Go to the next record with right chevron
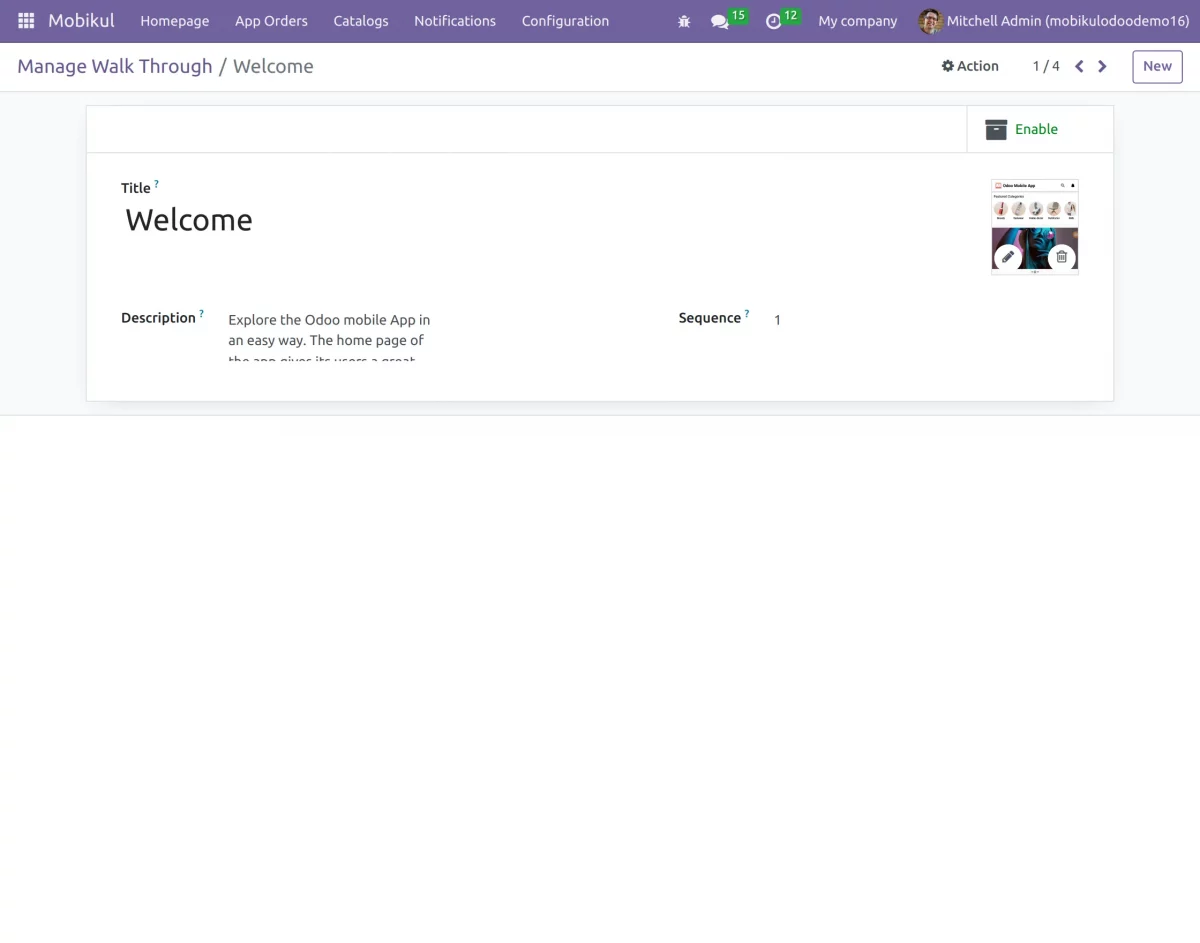Screen dimensions: 1200x943 (1102, 66)
